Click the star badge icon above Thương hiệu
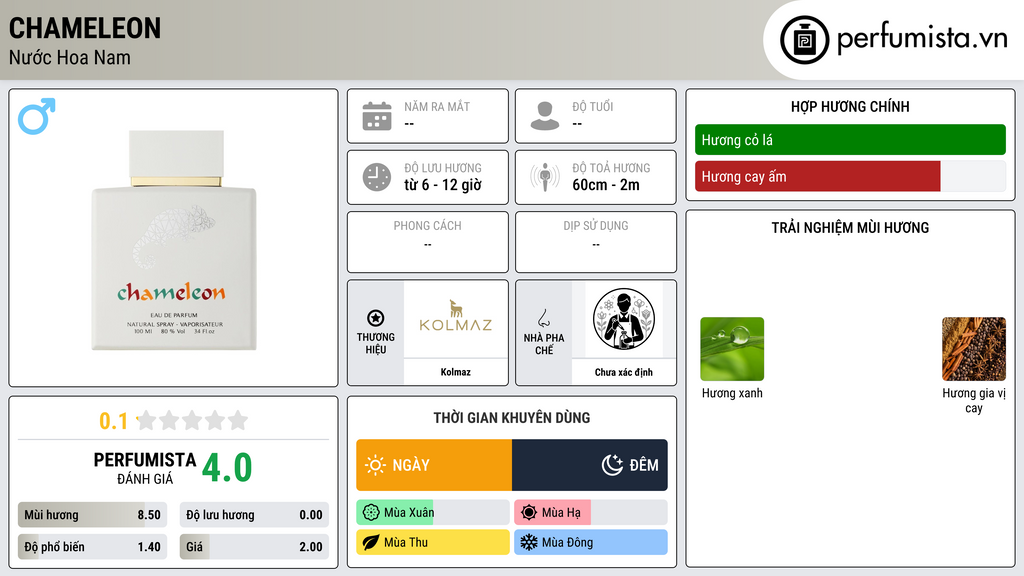Viewport: 1024px width, 576px height. point(376,318)
